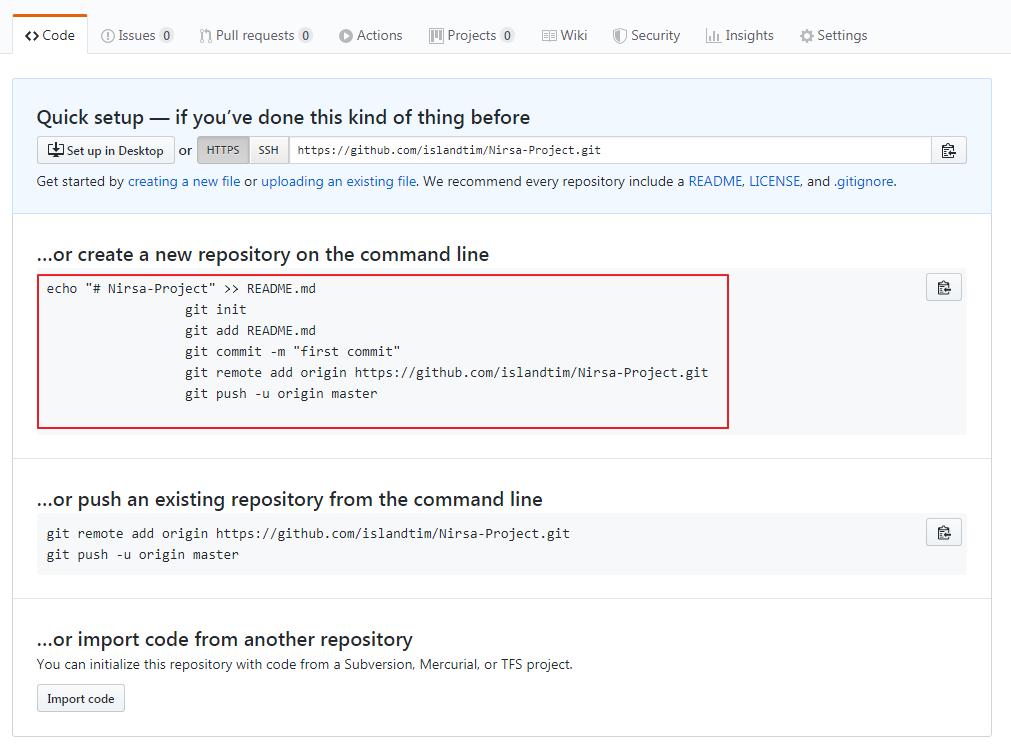Open the Issues tab

click(137, 35)
